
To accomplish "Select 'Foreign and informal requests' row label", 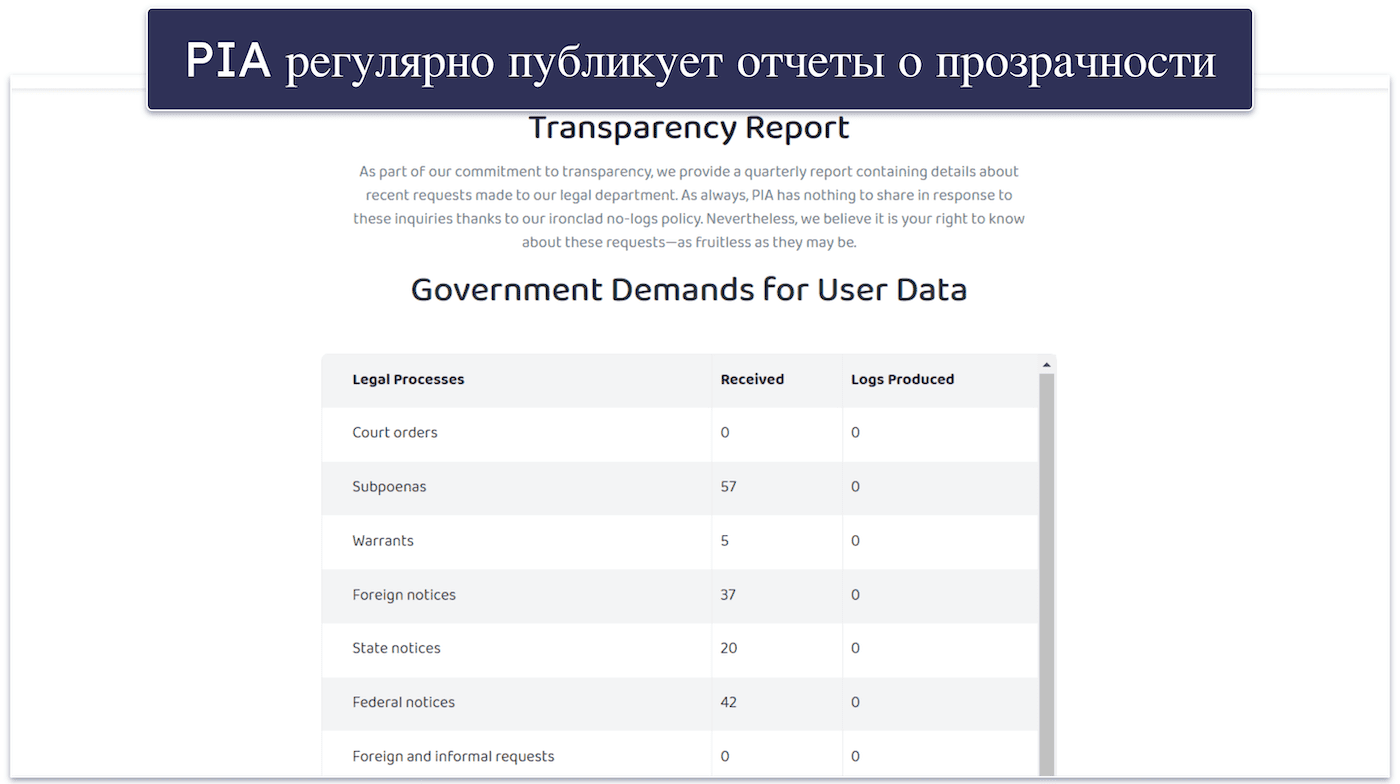I will (453, 756).
